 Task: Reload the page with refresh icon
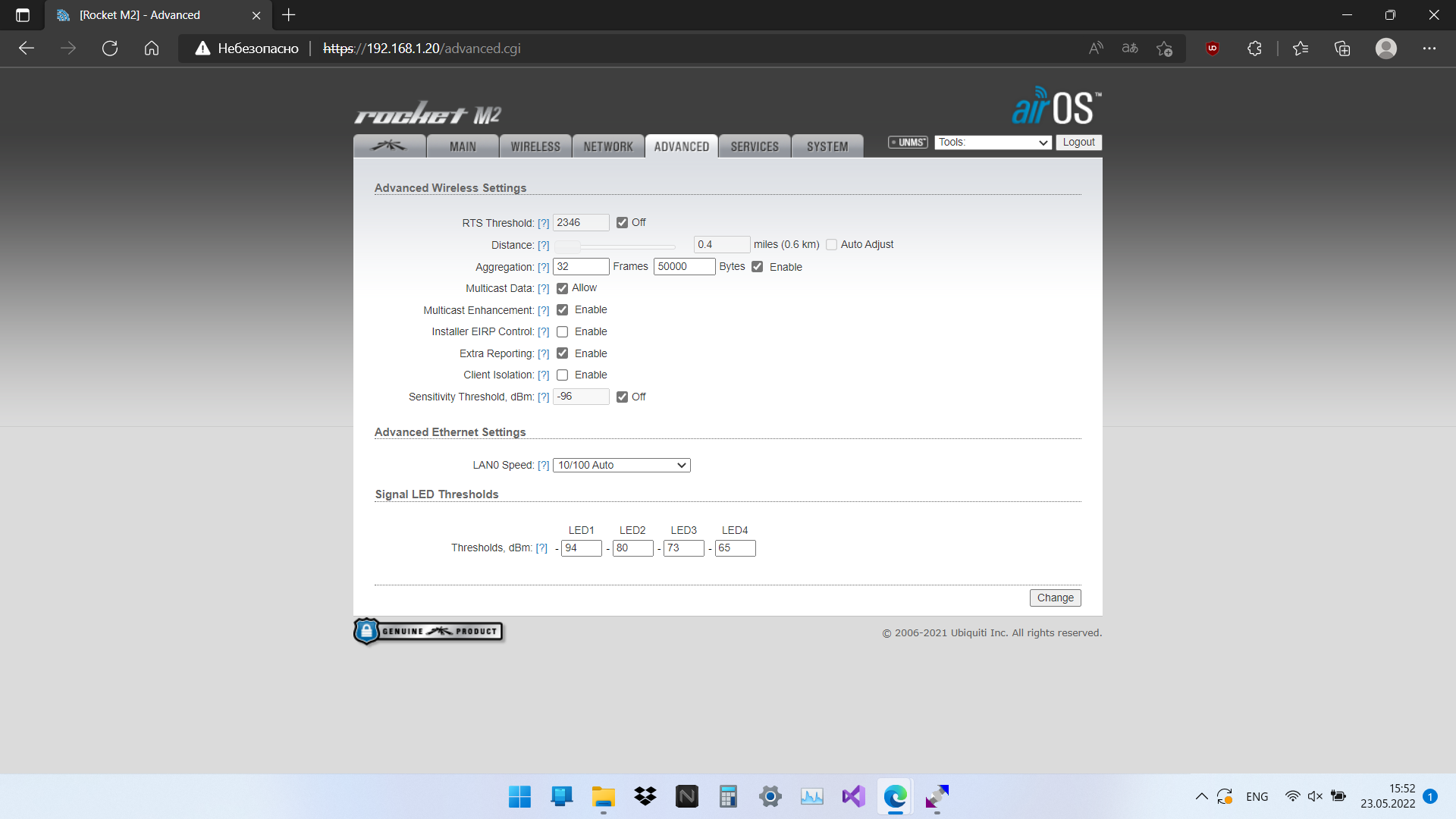[110, 49]
